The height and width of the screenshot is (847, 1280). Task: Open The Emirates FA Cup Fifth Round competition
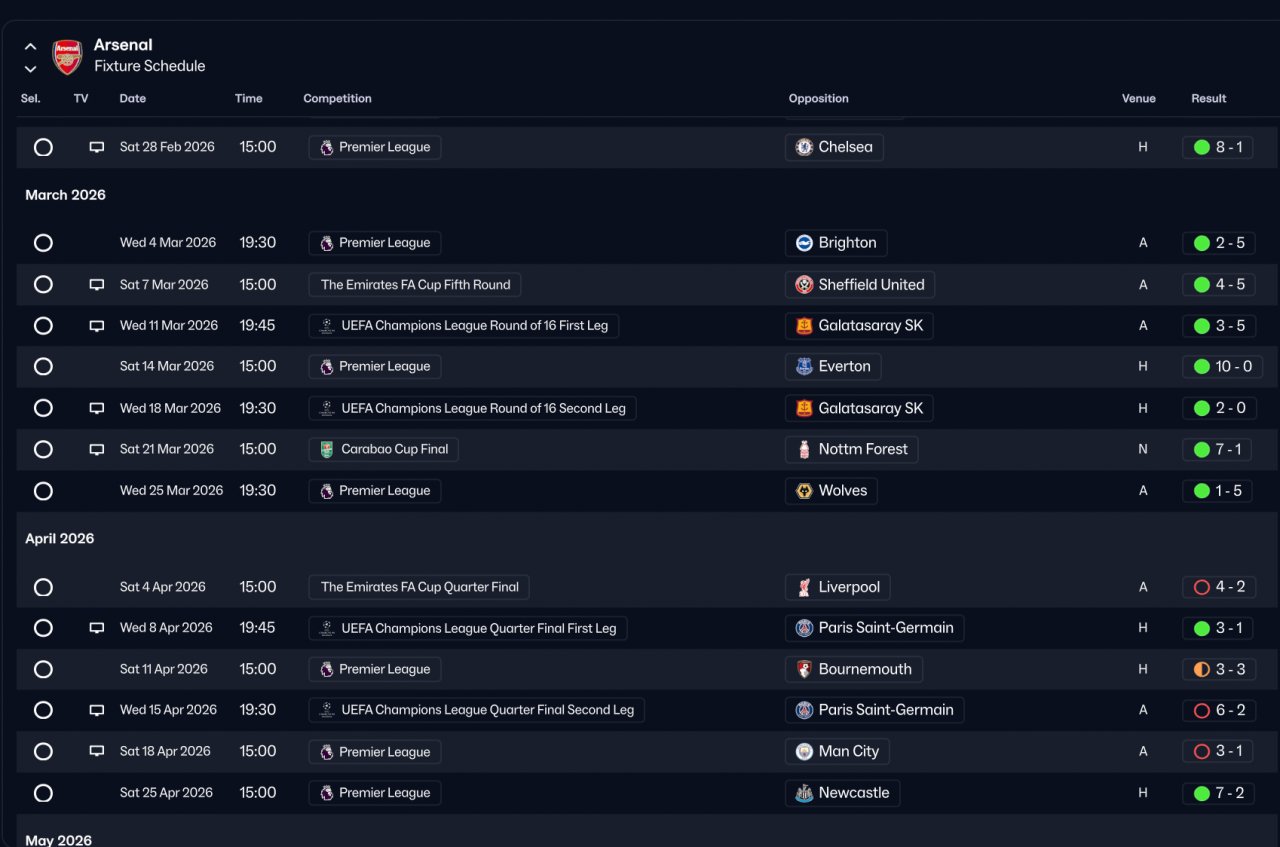tap(415, 285)
